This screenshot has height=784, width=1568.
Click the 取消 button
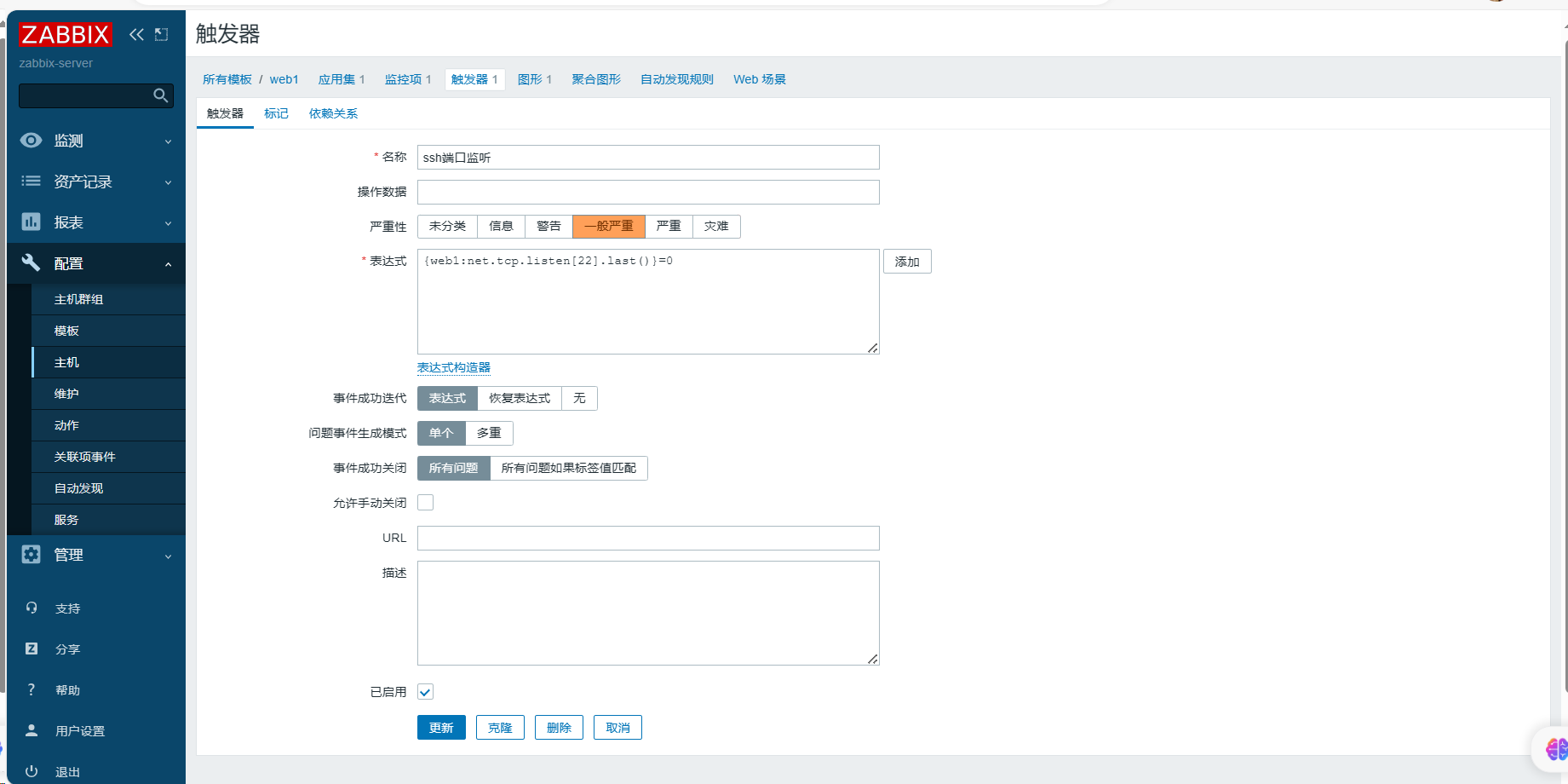[617, 728]
